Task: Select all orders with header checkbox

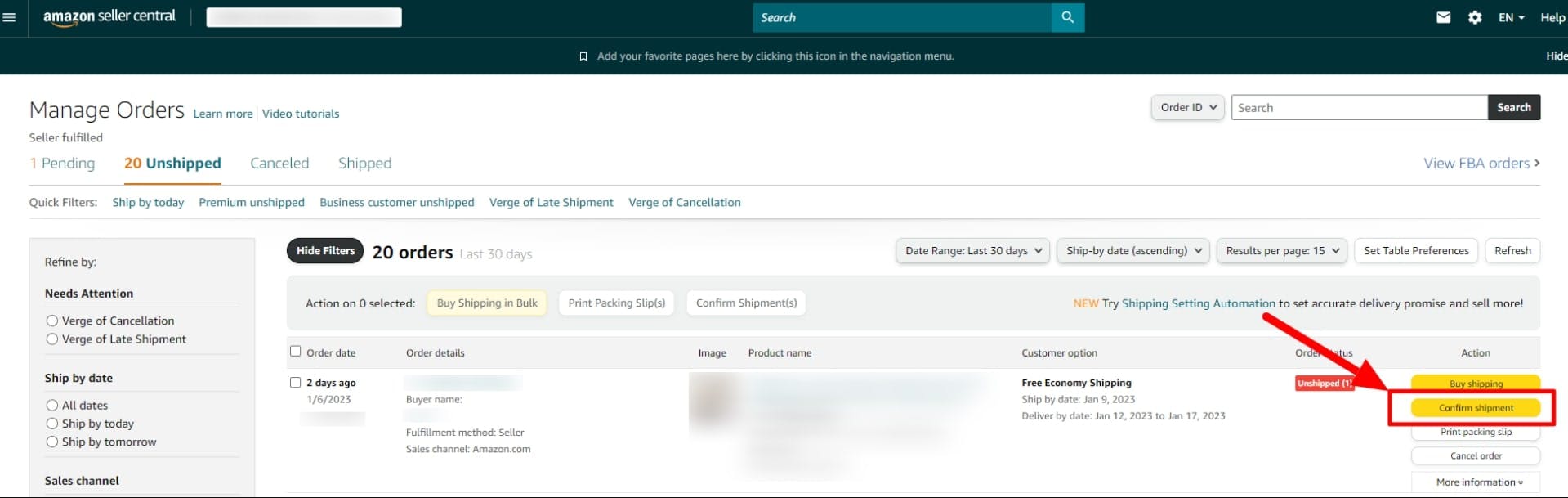Action: coord(296,352)
